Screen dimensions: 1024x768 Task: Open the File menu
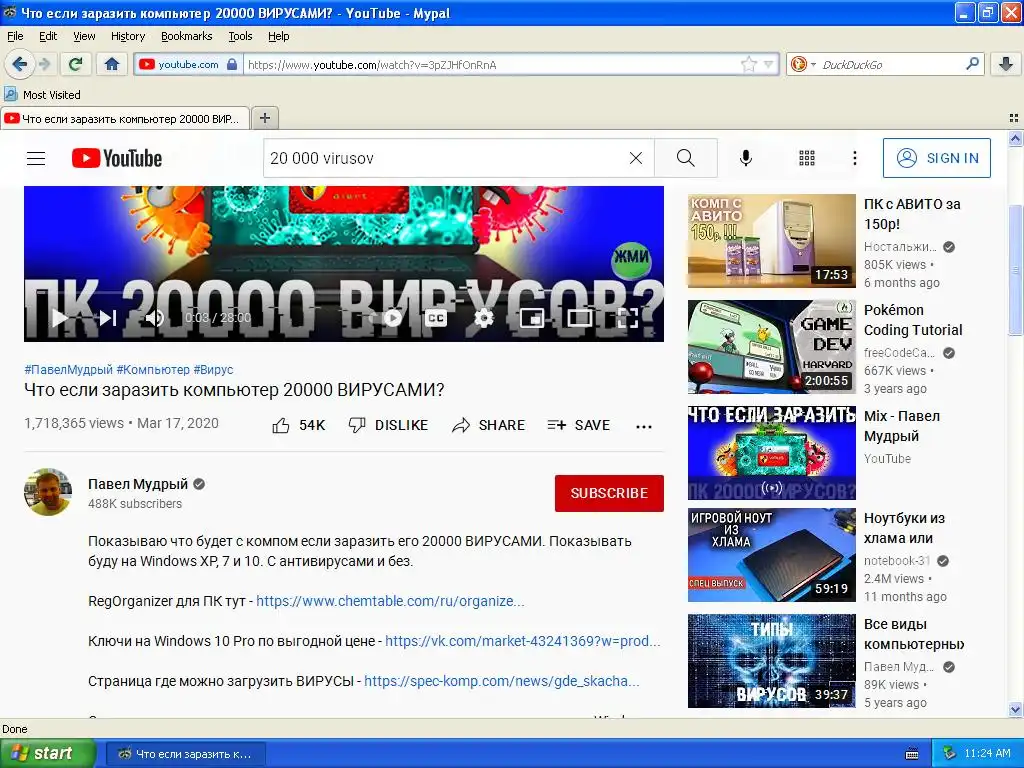click(x=14, y=36)
